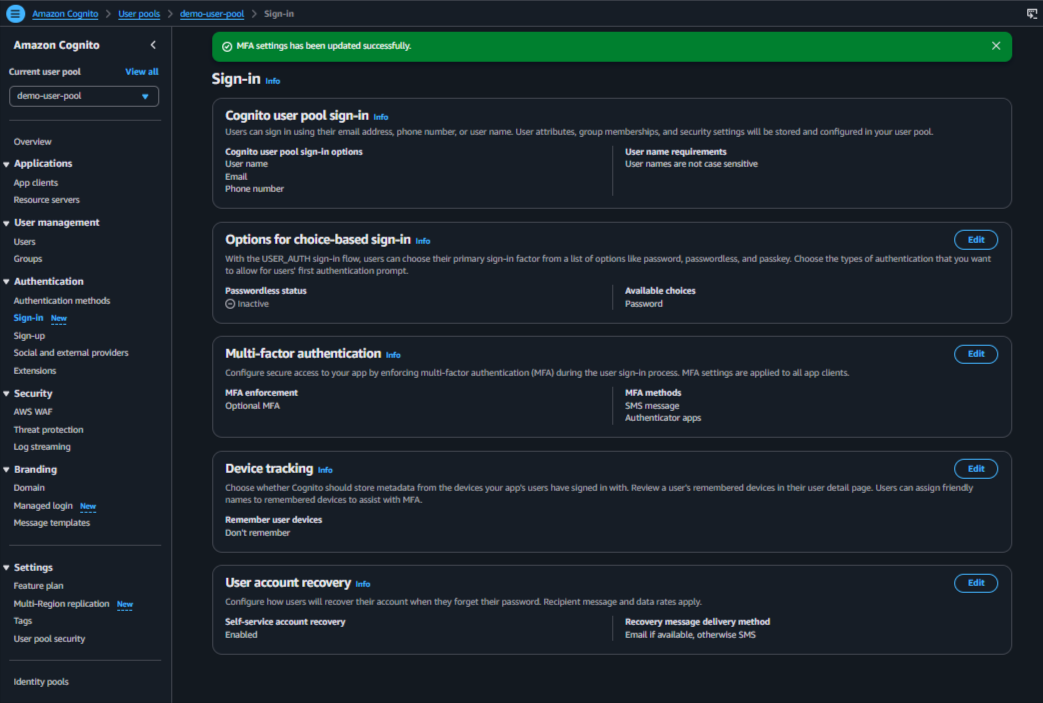Collapse the Security section
The image size is (1043, 703).
(7, 394)
